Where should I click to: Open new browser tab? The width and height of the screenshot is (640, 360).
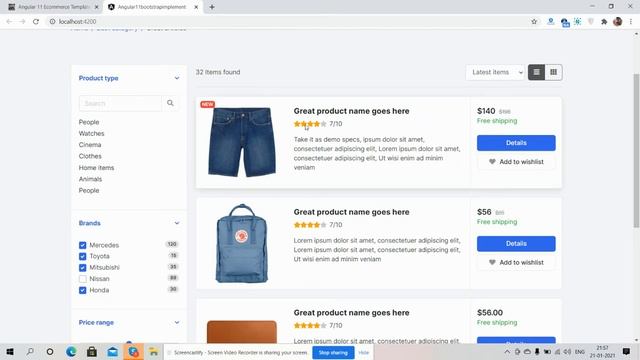pyautogui.click(x=212, y=7)
